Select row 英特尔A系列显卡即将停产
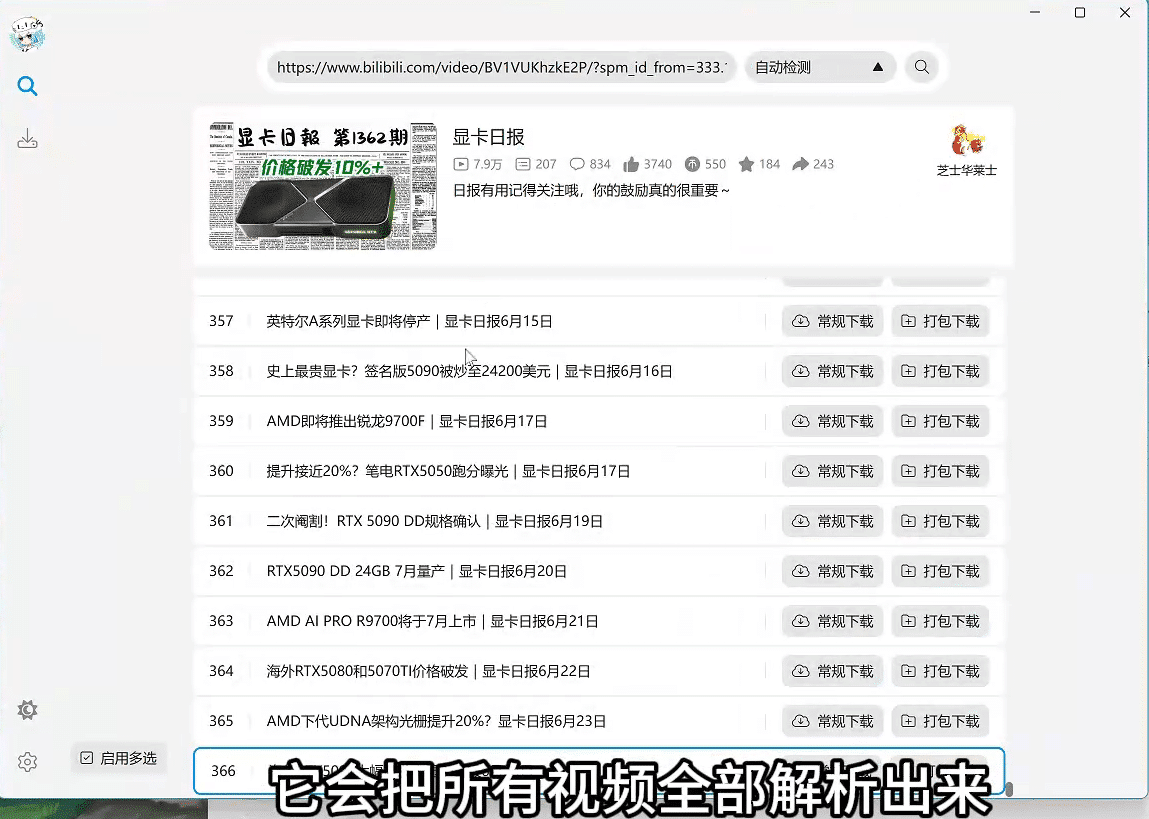Viewport: 1149px width, 819px height. click(599, 322)
